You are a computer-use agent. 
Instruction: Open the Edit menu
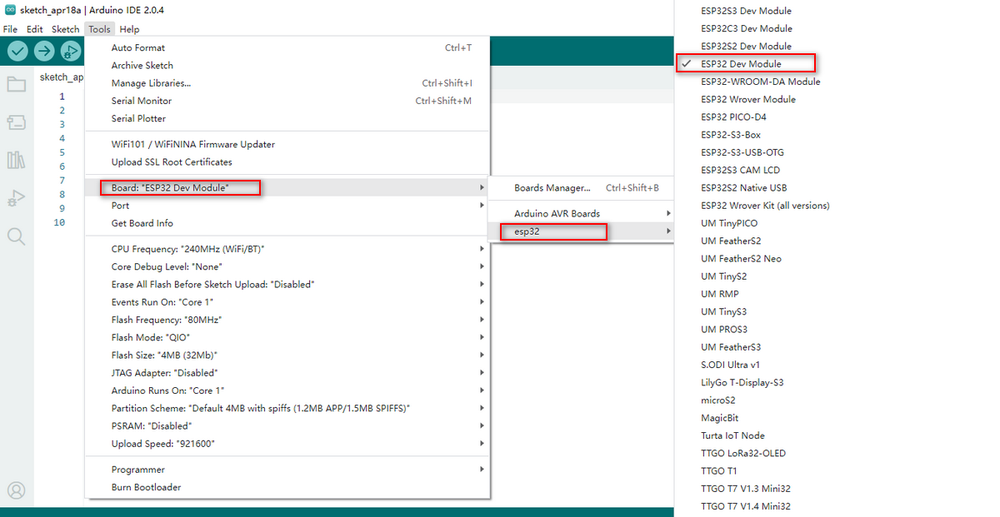pos(34,29)
